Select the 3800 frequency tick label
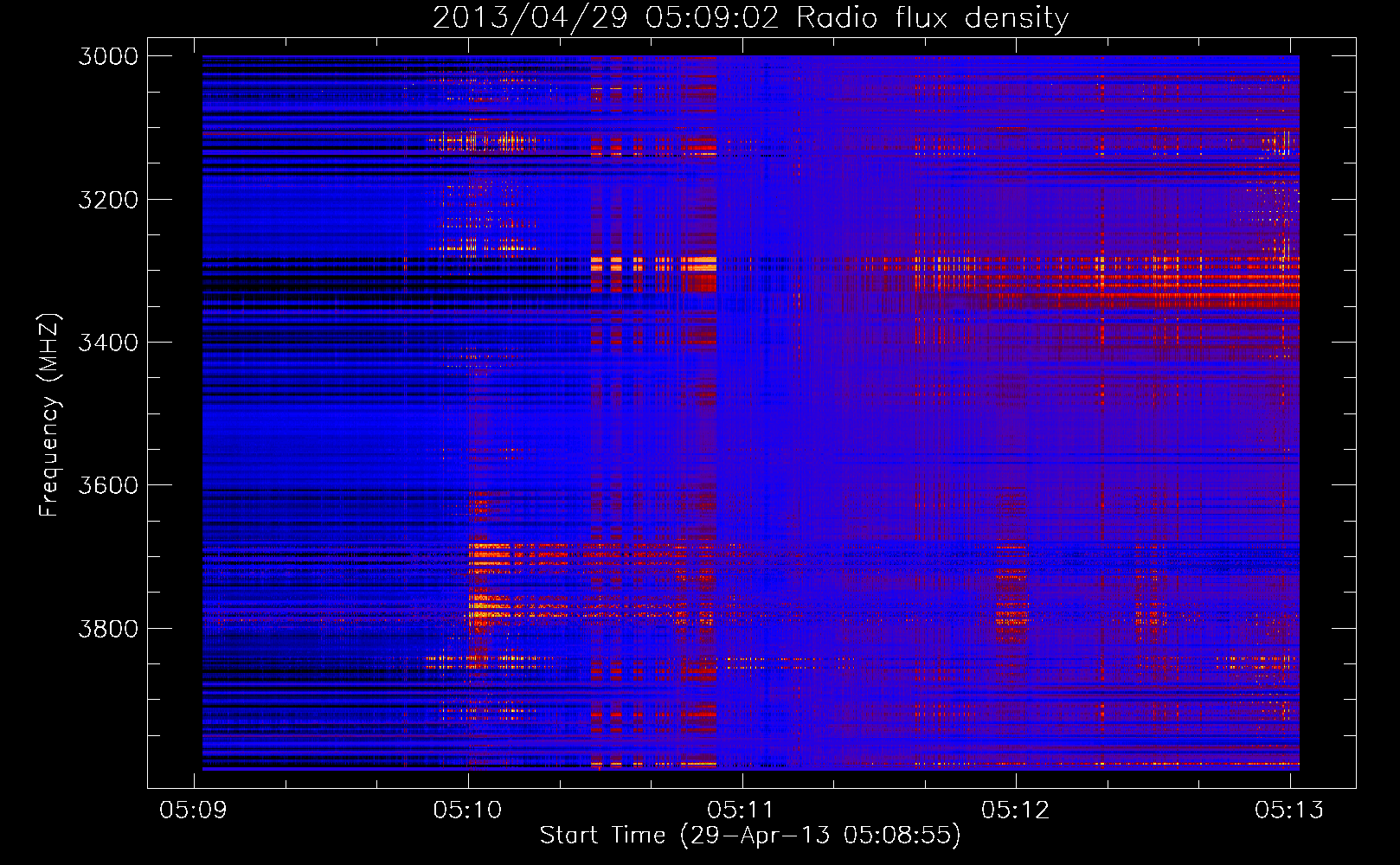1400x865 pixels. tap(108, 628)
